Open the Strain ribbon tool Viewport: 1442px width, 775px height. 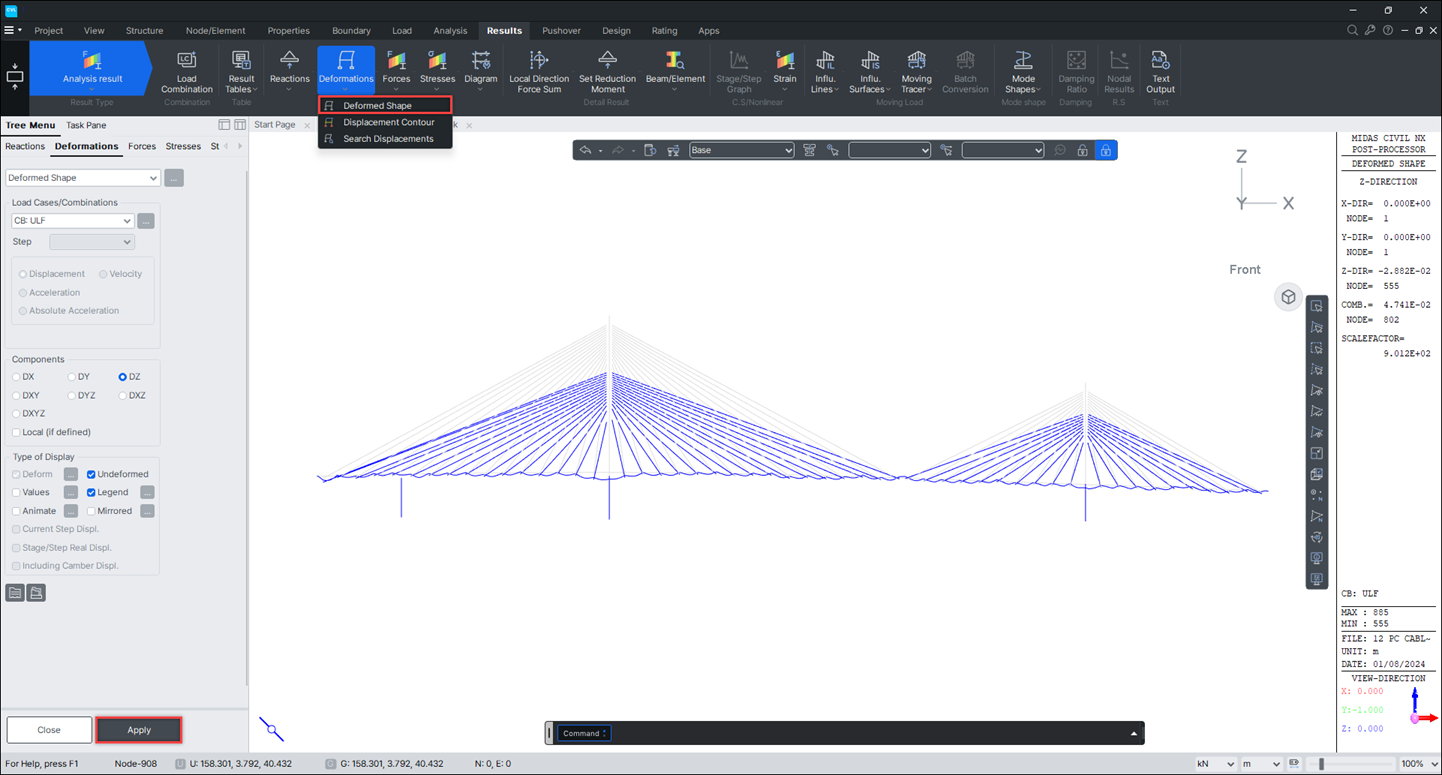tap(785, 71)
